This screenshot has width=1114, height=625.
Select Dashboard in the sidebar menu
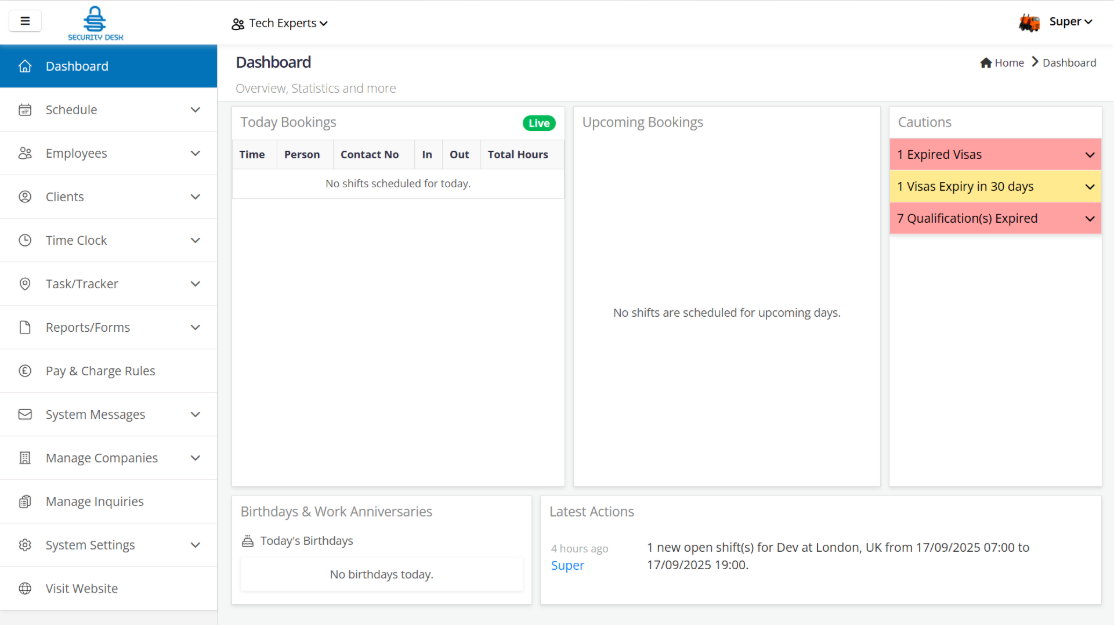75,66
